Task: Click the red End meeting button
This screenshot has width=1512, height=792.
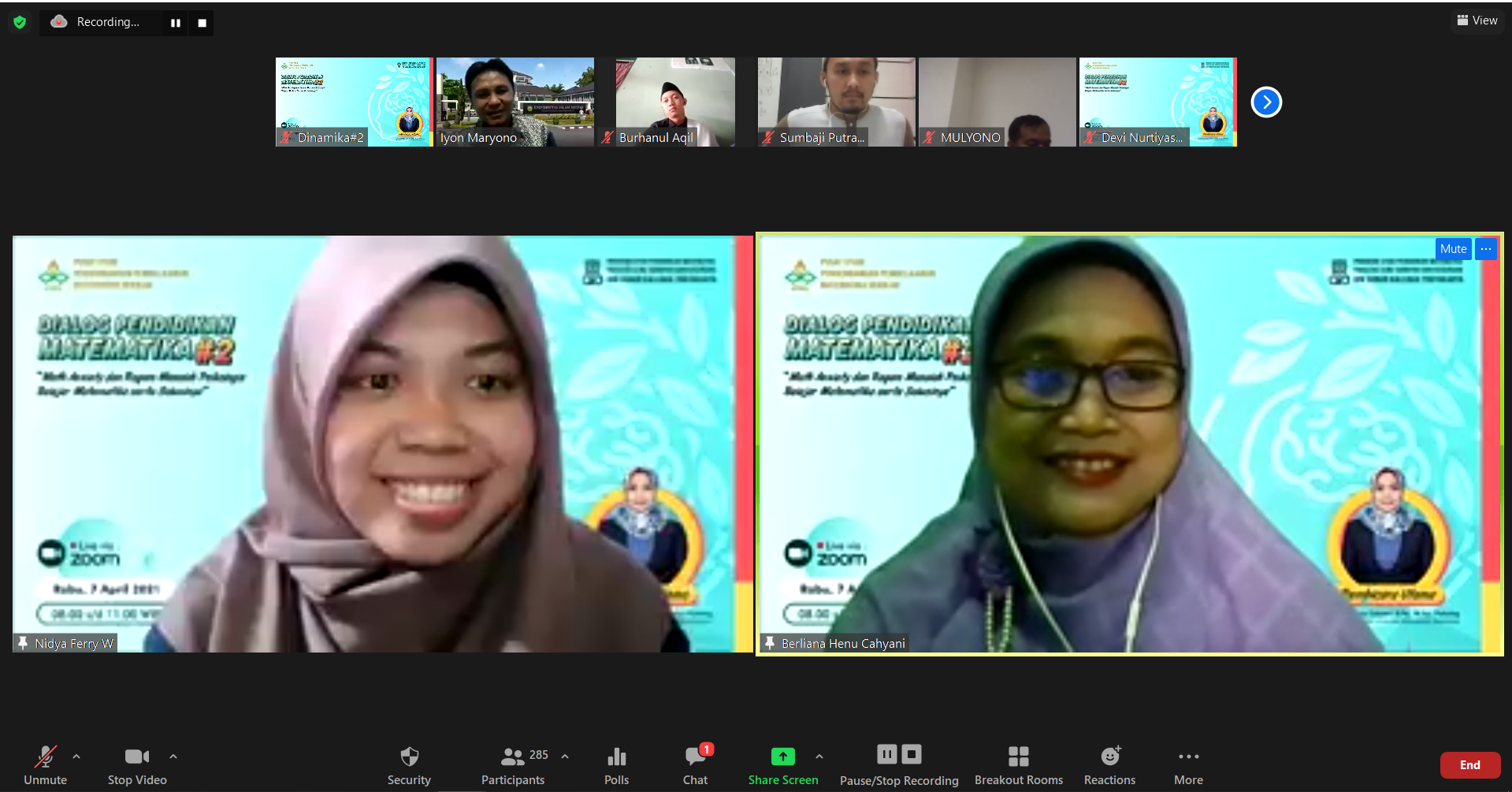Action: pos(1469,764)
